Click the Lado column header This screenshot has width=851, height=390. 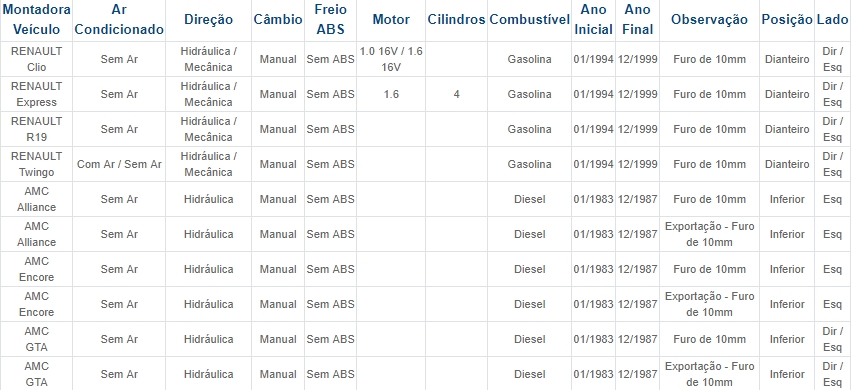[833, 20]
